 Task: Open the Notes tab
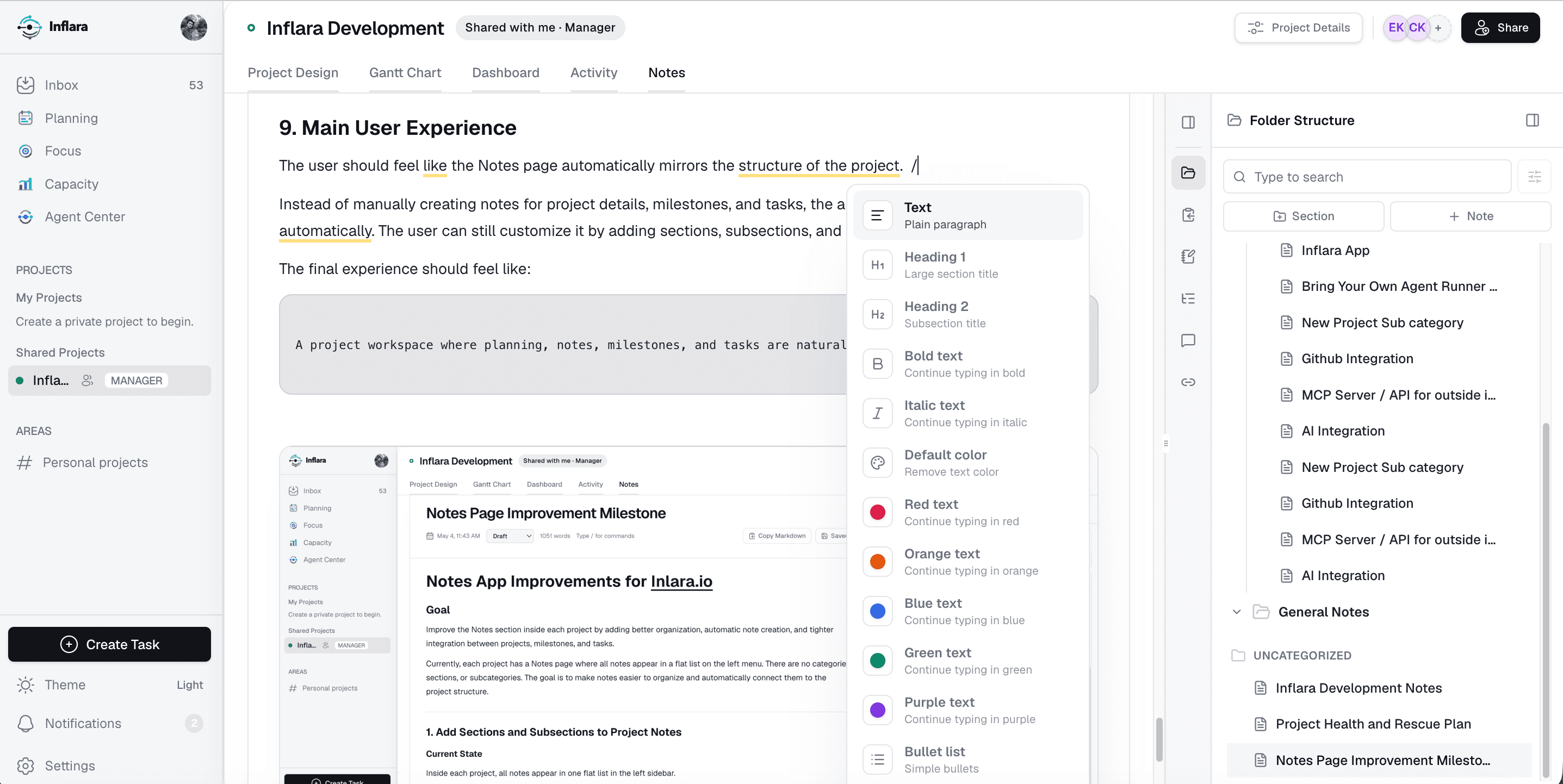(666, 73)
